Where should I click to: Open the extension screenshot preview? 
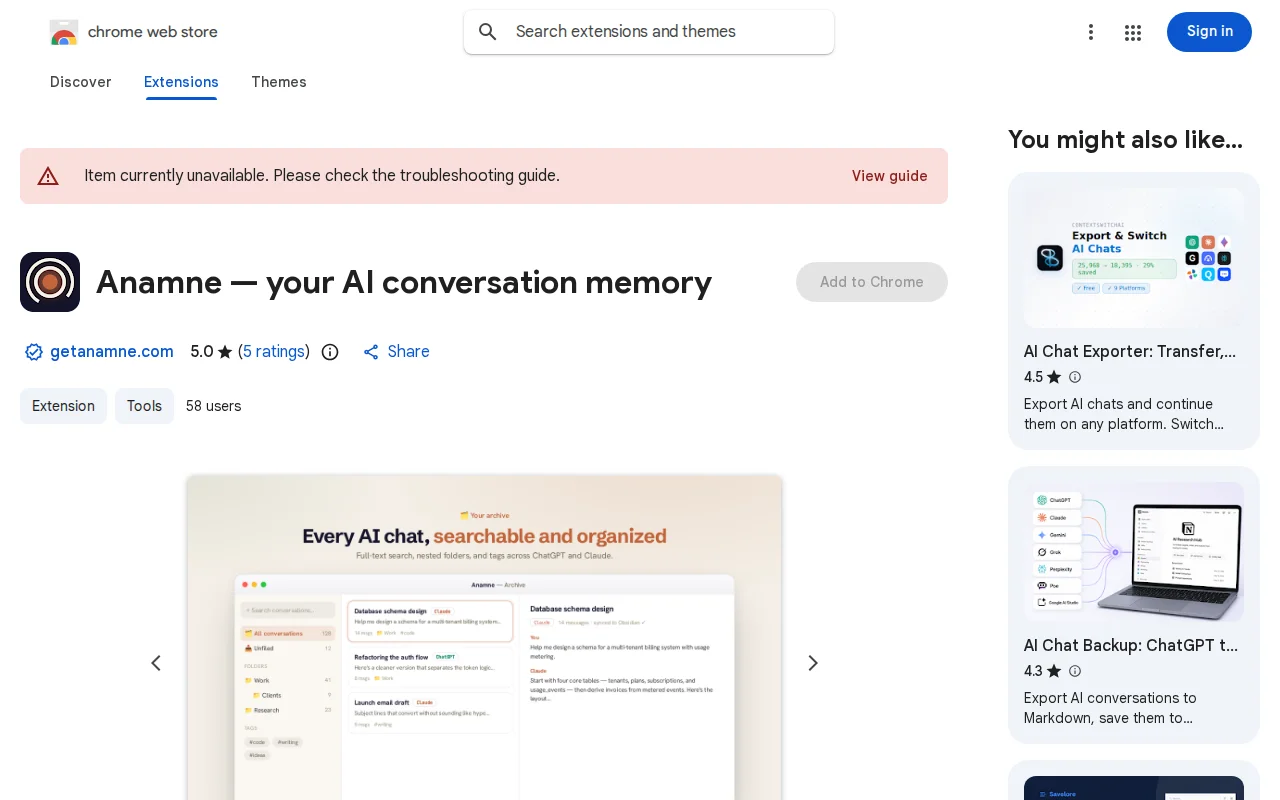click(484, 637)
